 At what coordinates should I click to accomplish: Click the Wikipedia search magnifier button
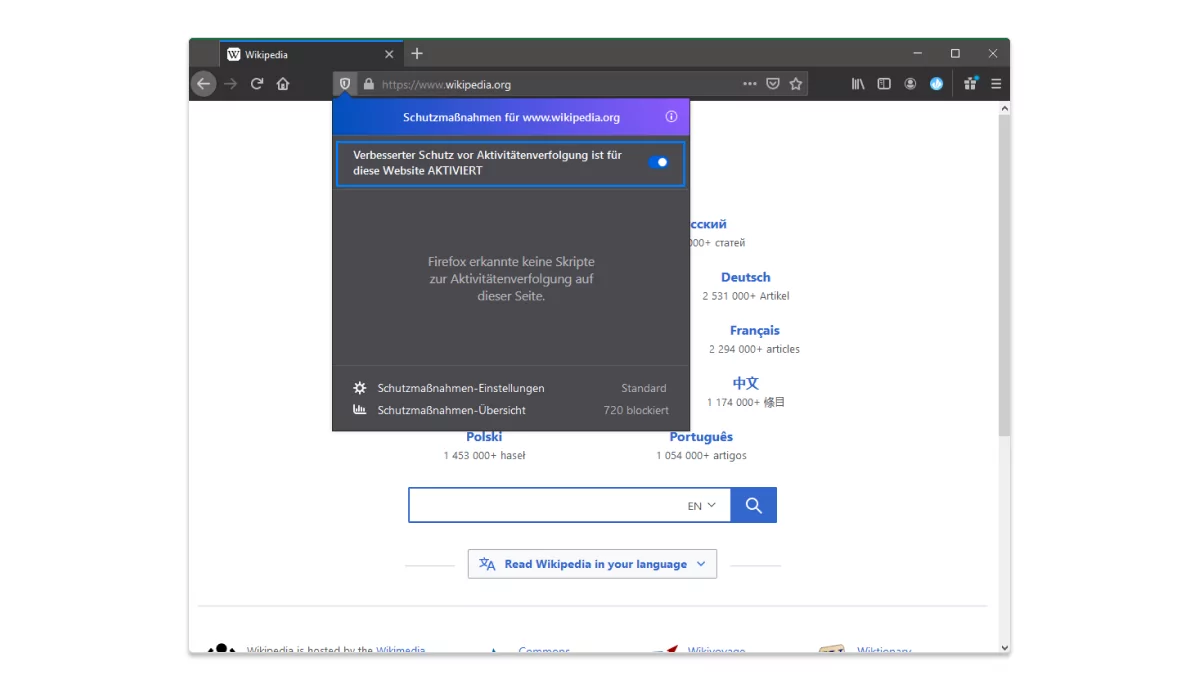tap(754, 505)
